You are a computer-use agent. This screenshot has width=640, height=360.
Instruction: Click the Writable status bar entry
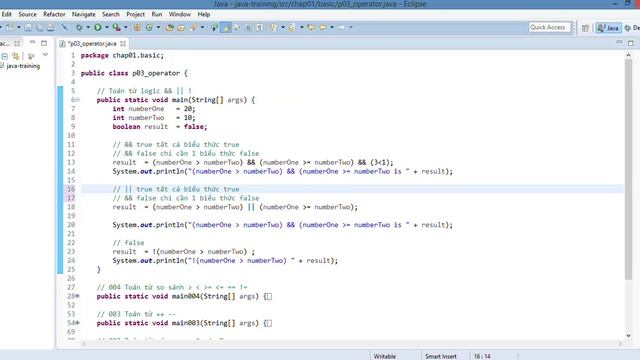pyautogui.click(x=384, y=356)
